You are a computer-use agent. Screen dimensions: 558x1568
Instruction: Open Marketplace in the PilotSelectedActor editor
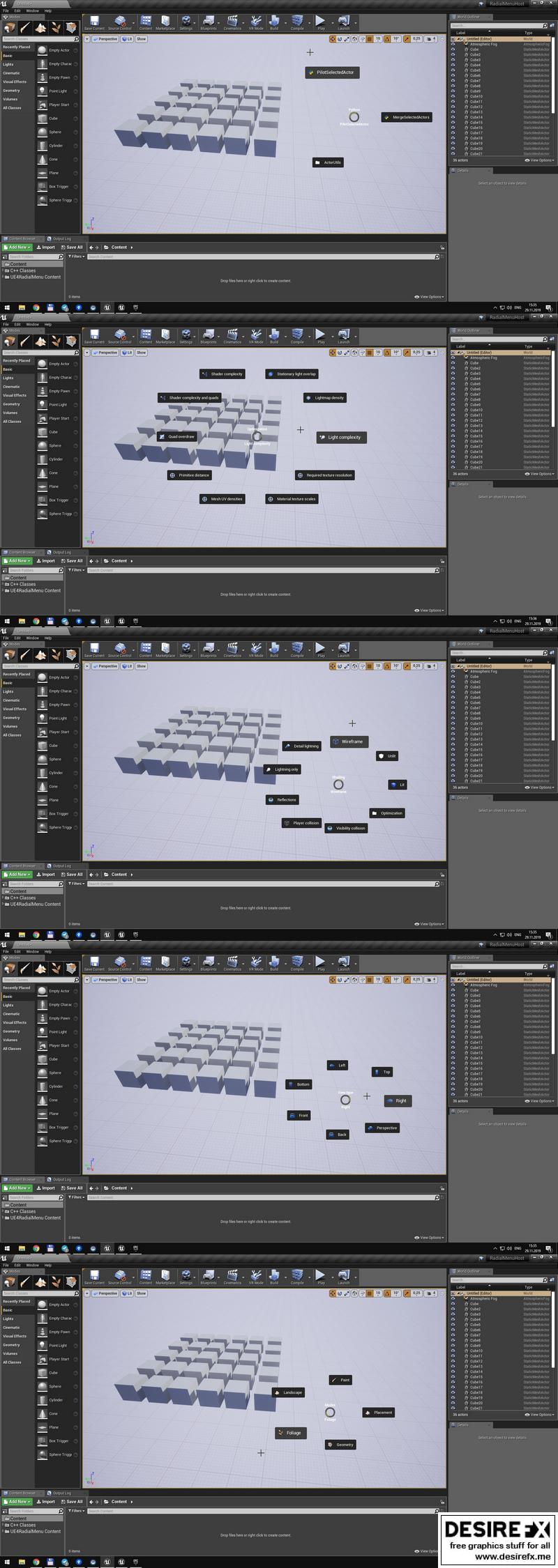[165, 24]
